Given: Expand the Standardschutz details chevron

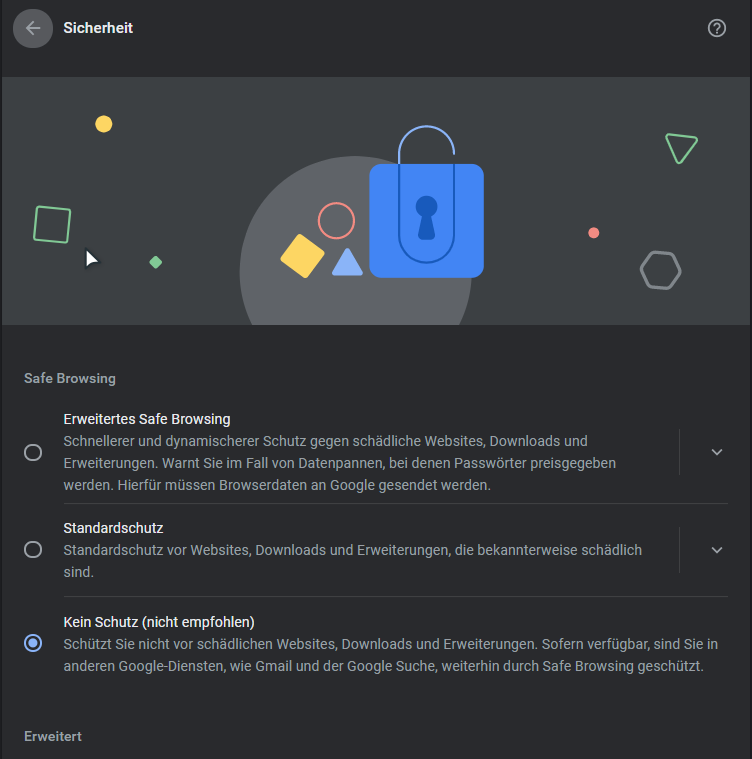Looking at the screenshot, I should pos(717,550).
